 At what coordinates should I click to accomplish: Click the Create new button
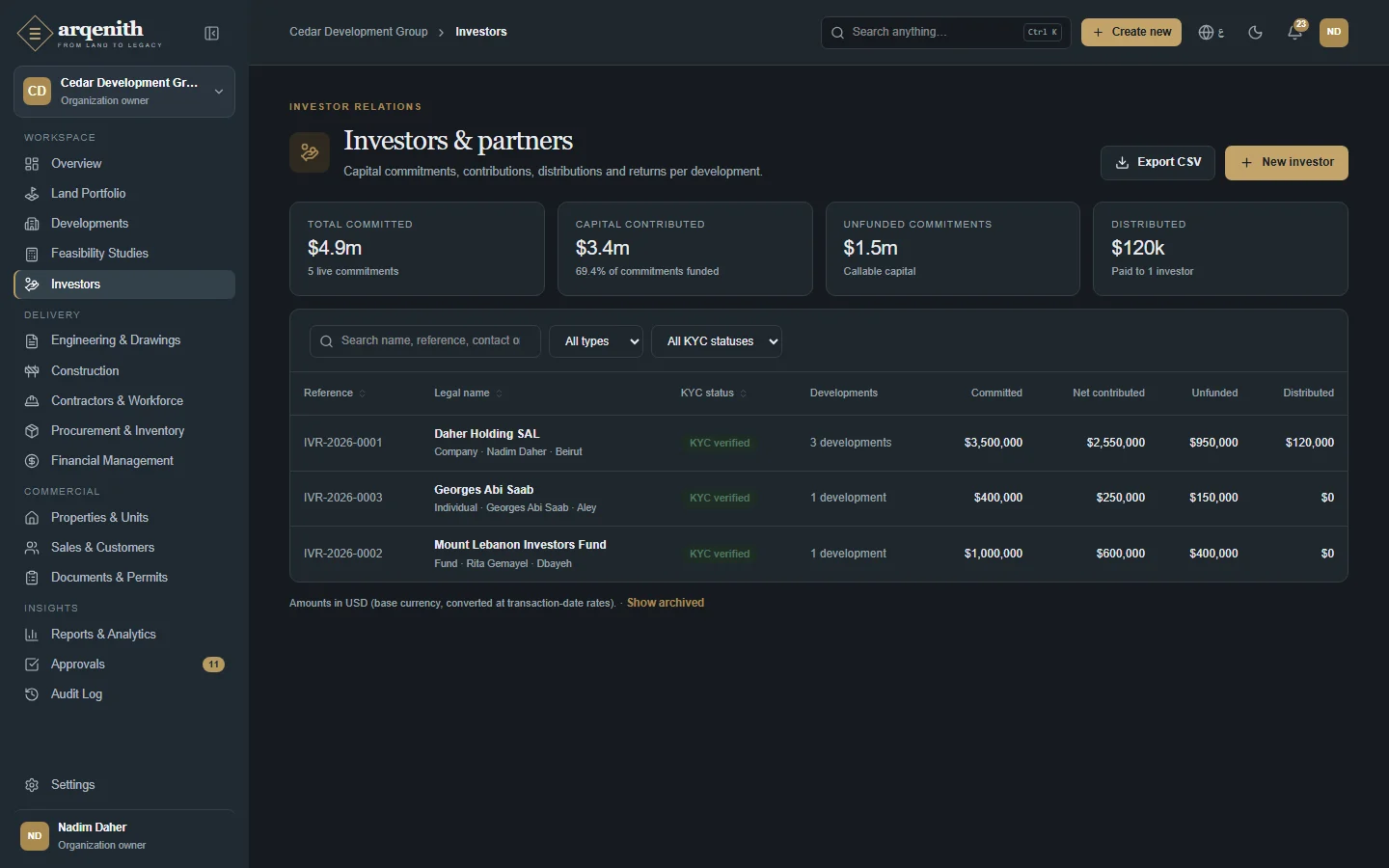click(x=1131, y=33)
